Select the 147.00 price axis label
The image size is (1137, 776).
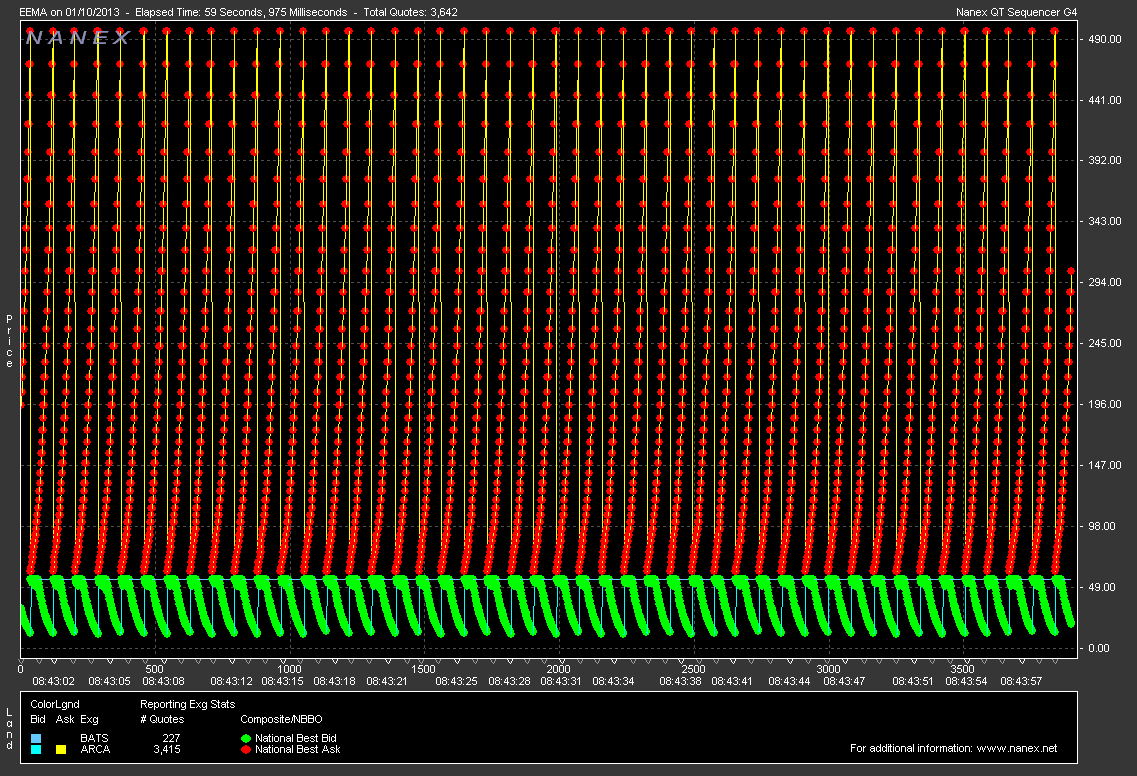1104,465
